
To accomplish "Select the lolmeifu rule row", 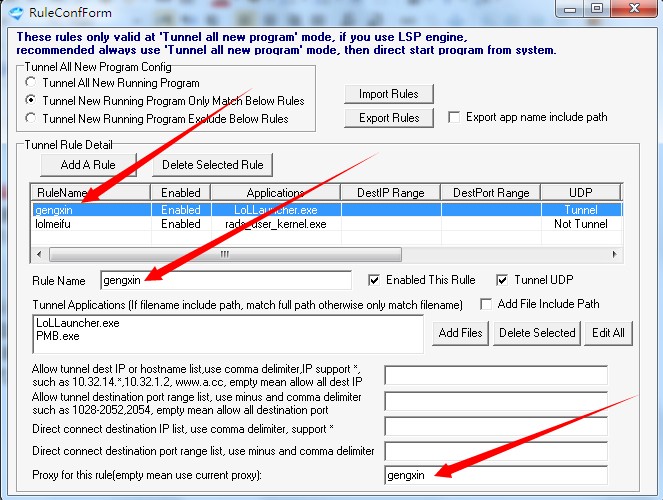I will point(326,224).
